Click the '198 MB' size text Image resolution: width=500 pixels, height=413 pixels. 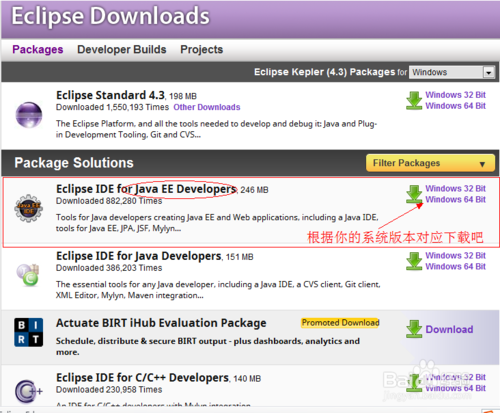pos(183,96)
